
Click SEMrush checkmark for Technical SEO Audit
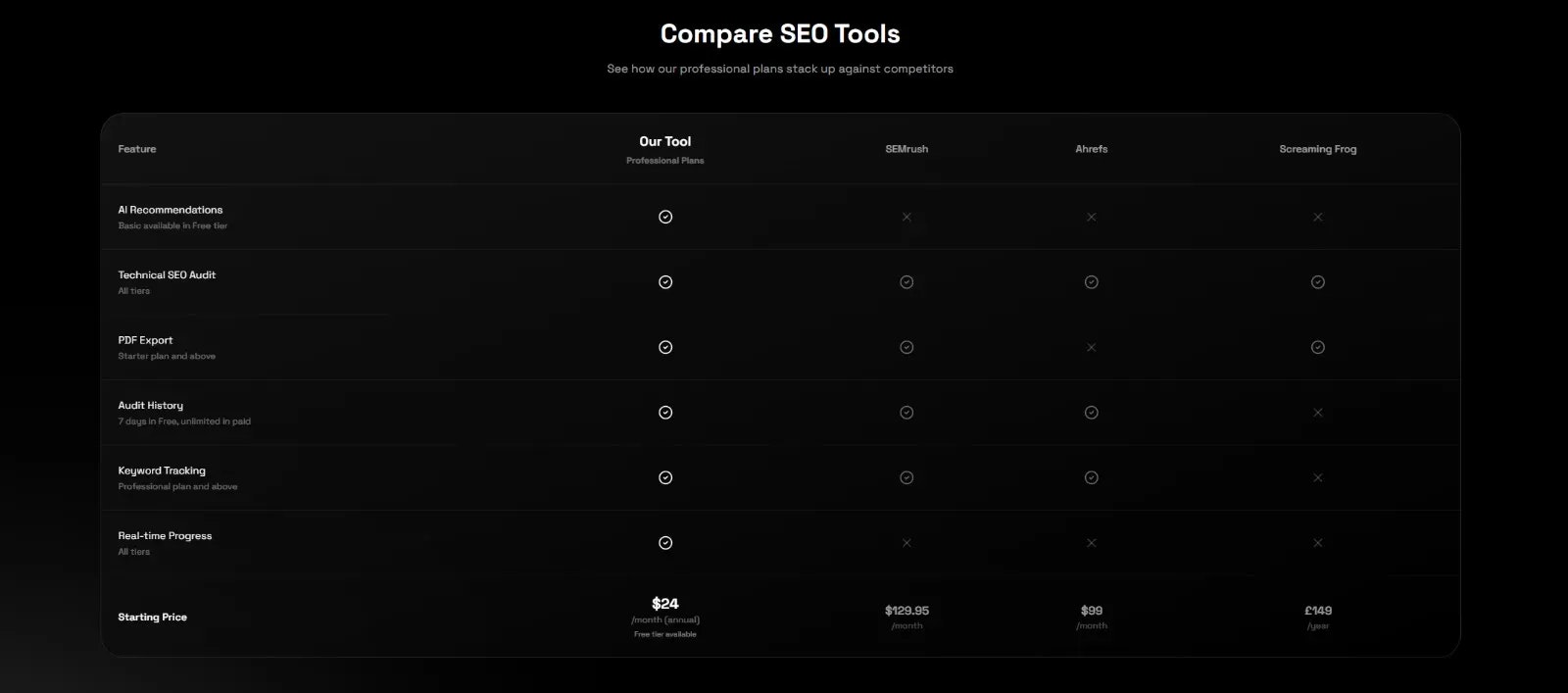[906, 282]
